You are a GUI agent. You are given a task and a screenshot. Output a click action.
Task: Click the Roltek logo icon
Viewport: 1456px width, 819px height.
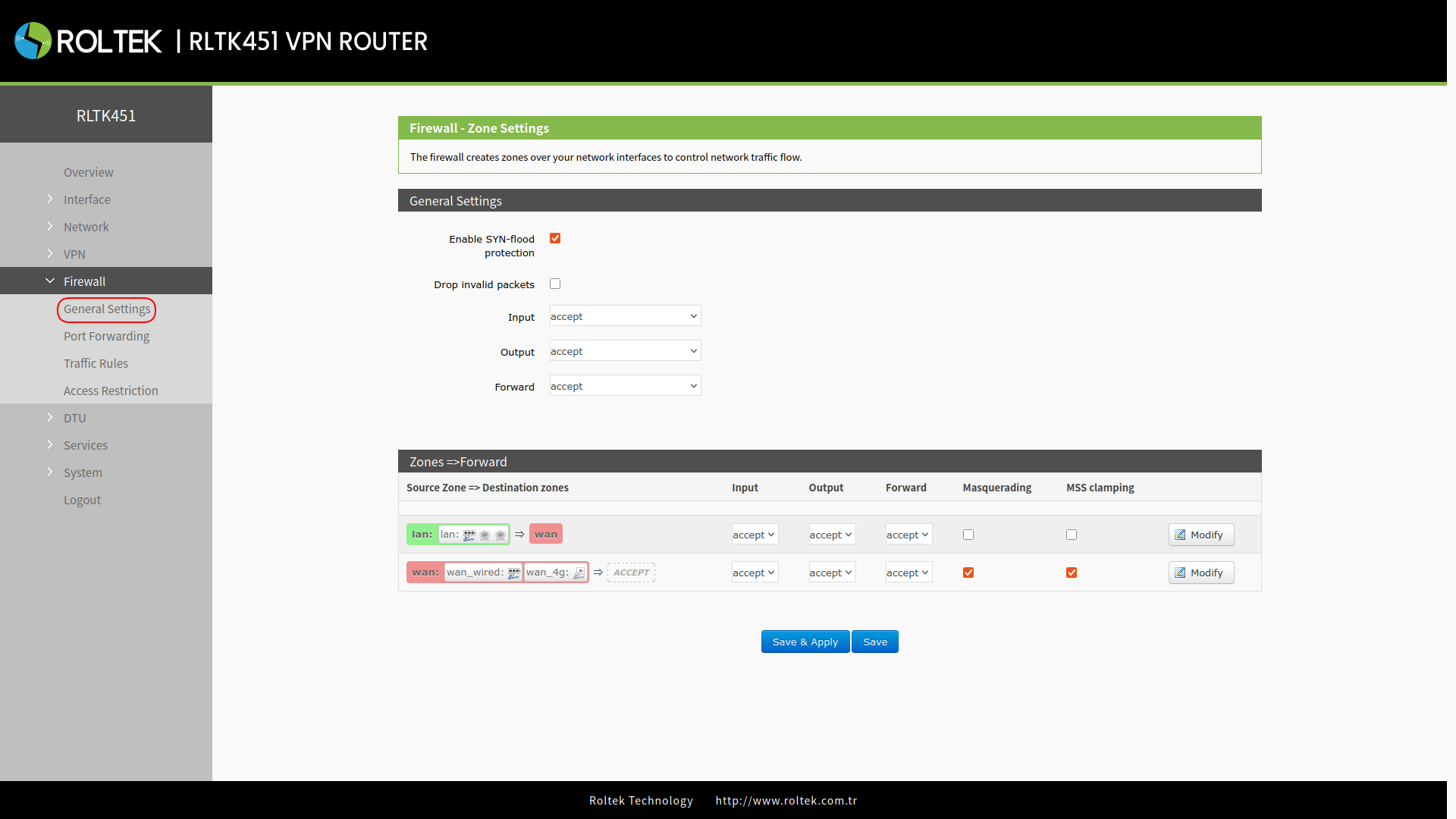[x=33, y=41]
